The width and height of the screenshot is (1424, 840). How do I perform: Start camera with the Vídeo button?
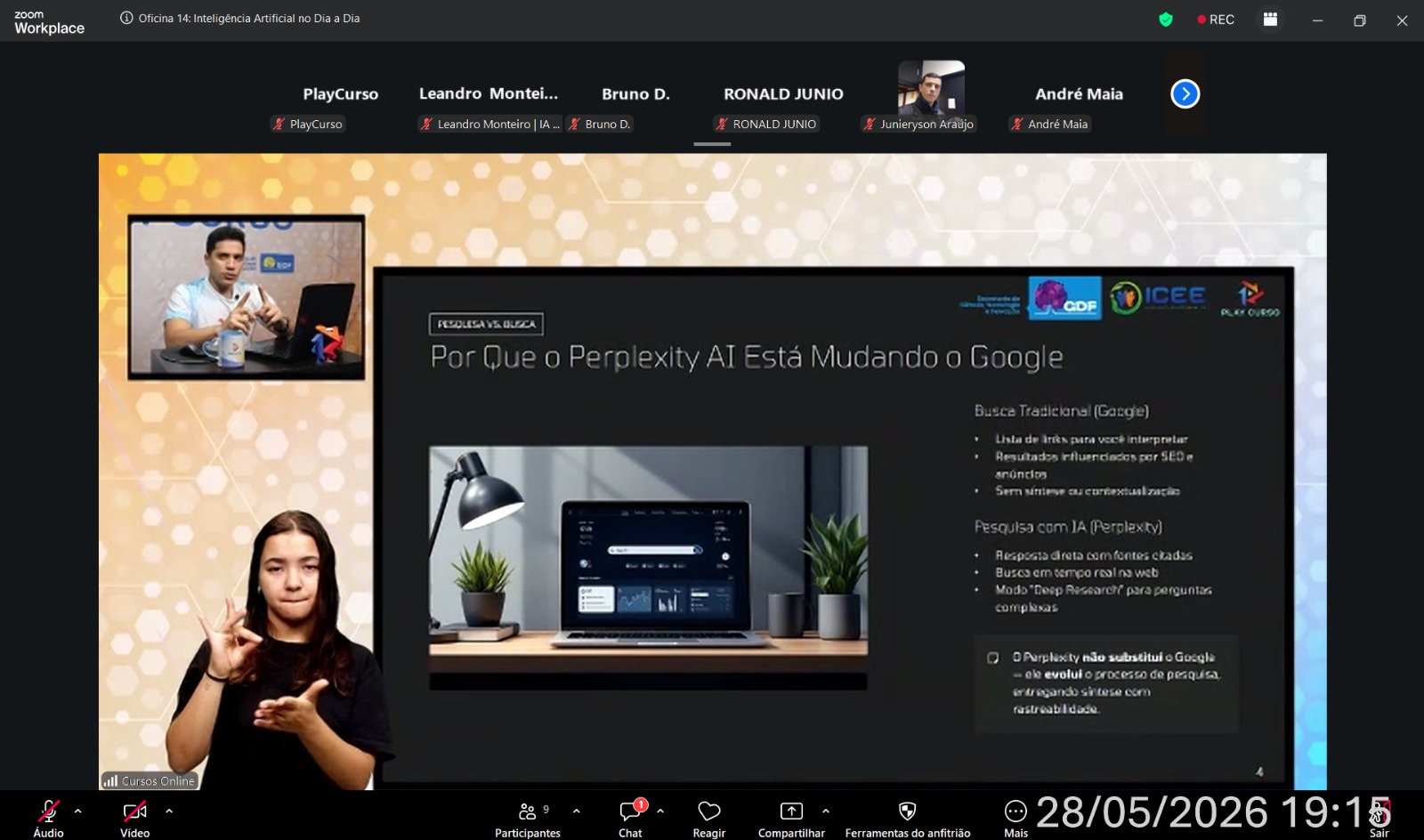coord(134,817)
